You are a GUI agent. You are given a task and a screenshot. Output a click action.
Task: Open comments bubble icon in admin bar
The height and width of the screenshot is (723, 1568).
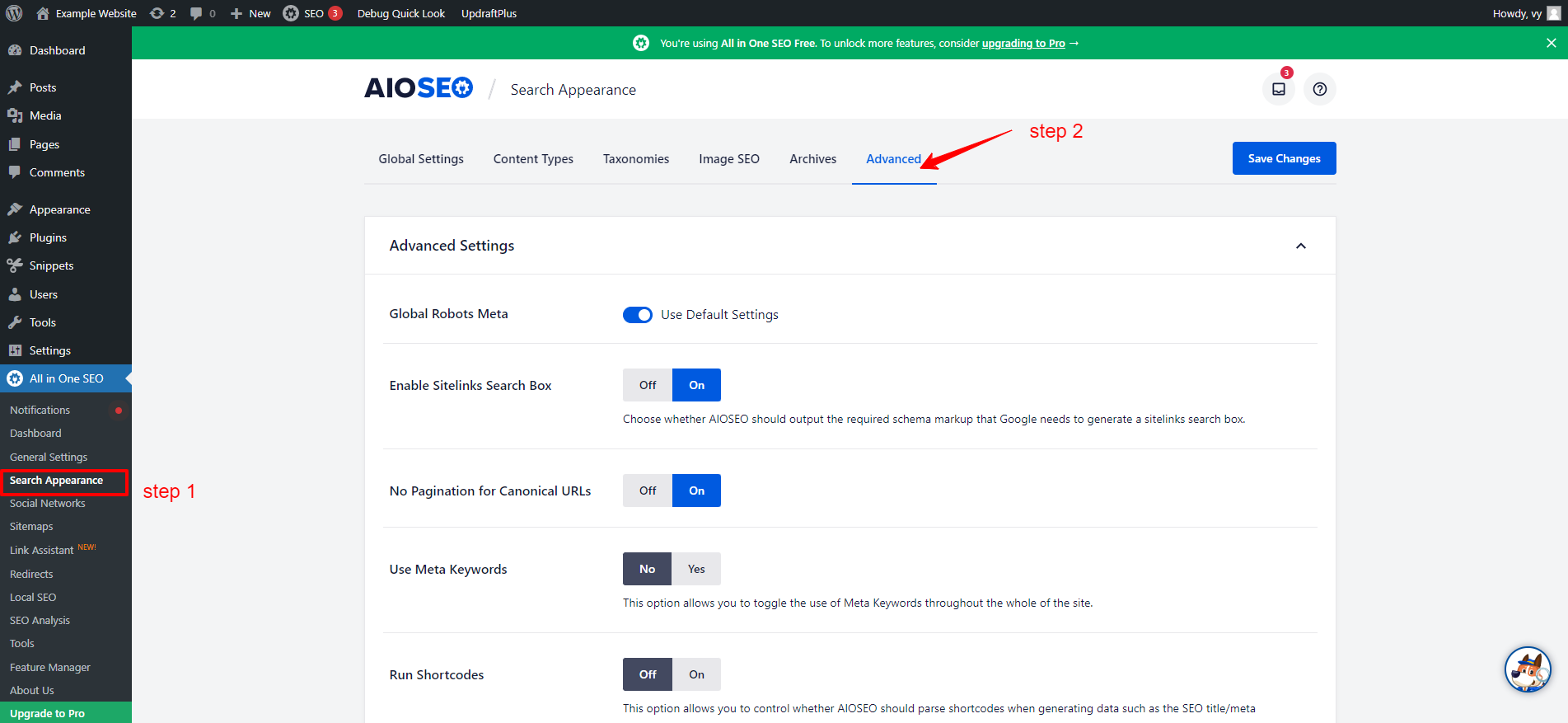tap(203, 13)
